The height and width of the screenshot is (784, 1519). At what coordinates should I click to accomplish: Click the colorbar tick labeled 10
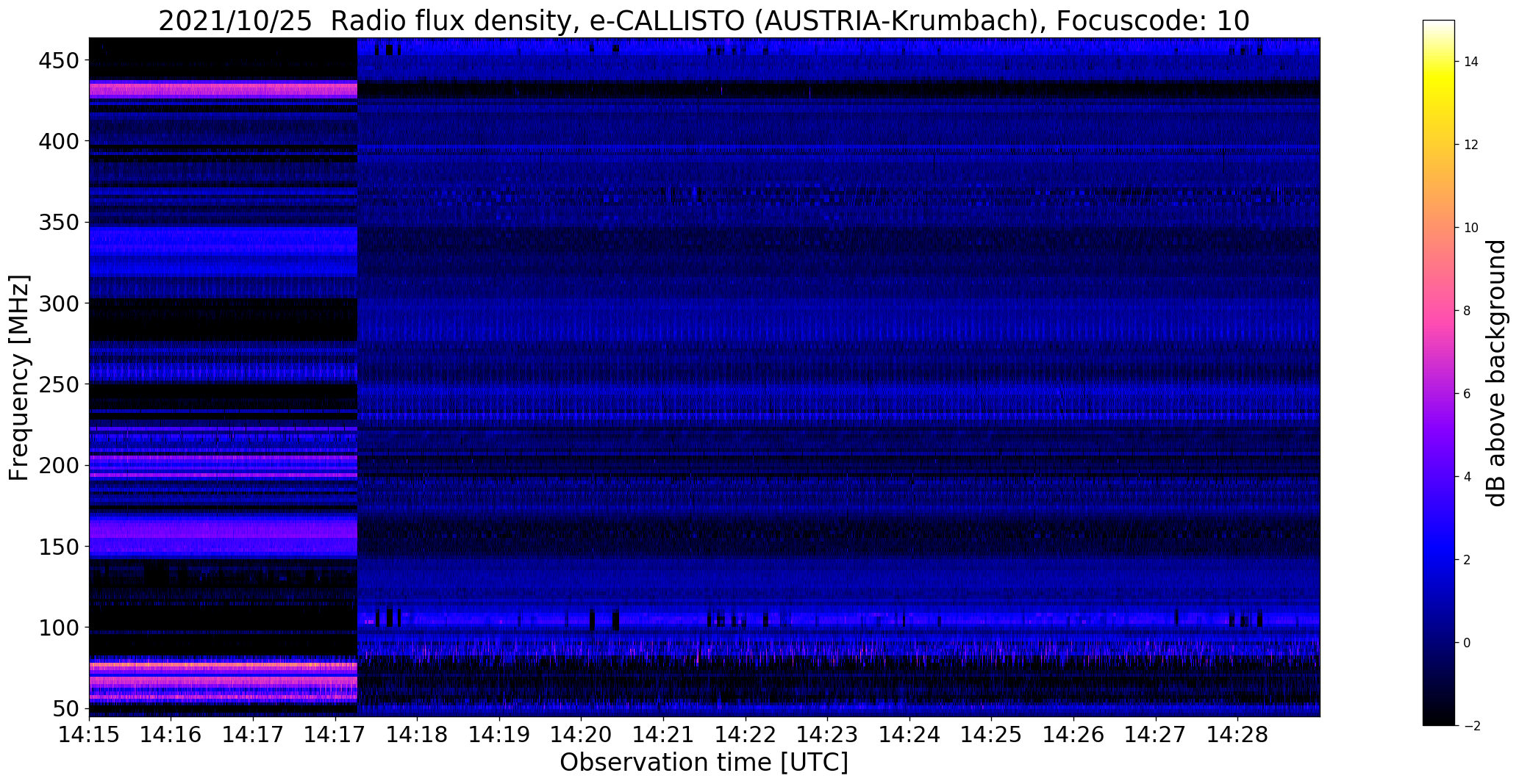tap(1470, 228)
